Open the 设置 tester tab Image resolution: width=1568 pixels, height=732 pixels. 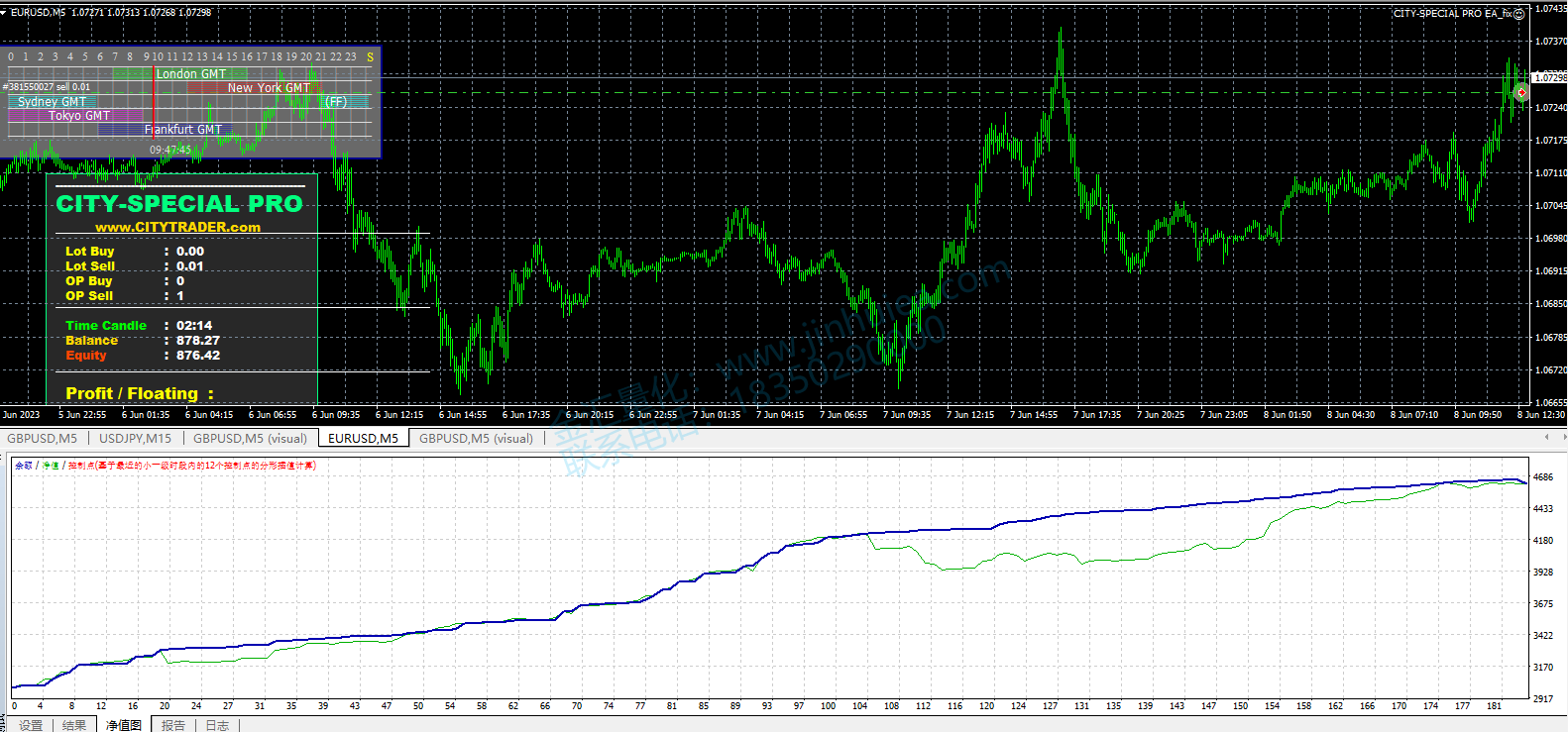coord(31,725)
